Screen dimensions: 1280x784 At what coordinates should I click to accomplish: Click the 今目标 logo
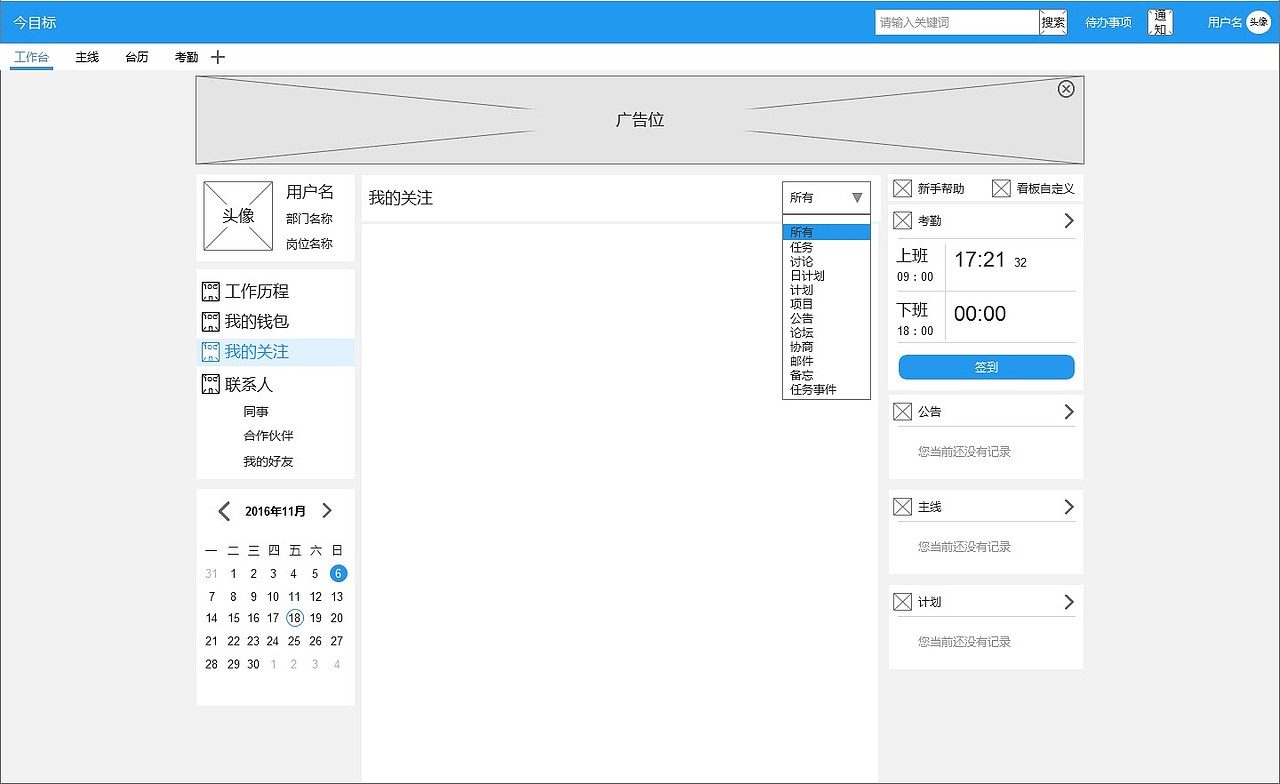(35, 22)
